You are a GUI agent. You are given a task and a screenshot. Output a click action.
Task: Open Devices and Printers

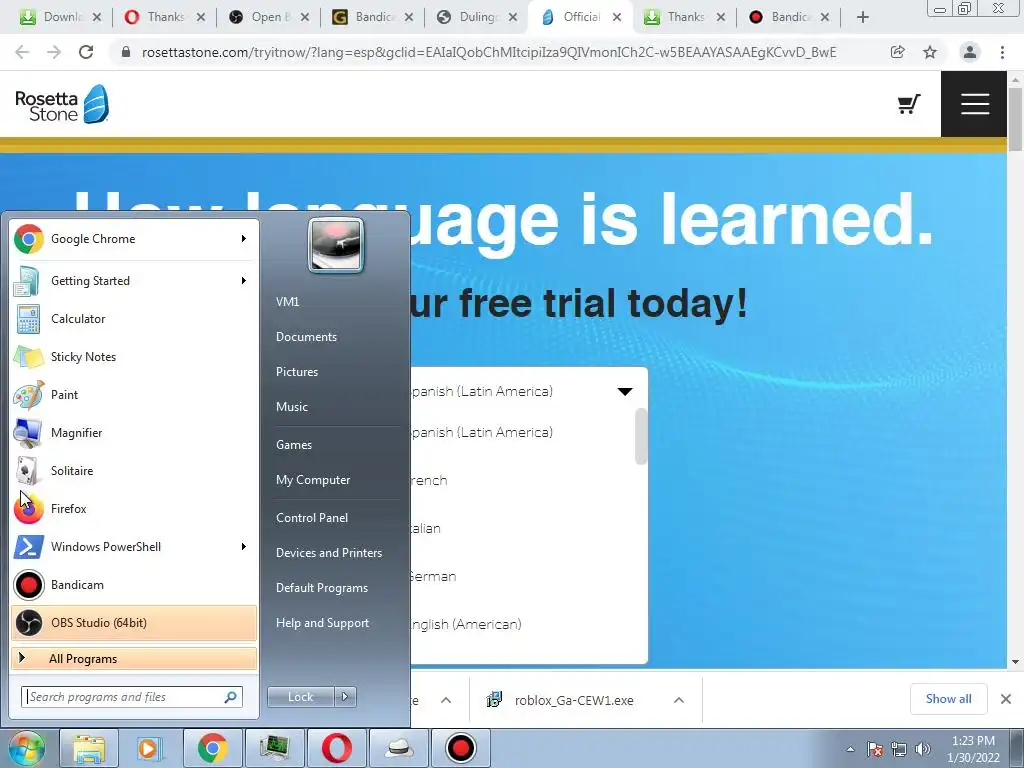(328, 553)
